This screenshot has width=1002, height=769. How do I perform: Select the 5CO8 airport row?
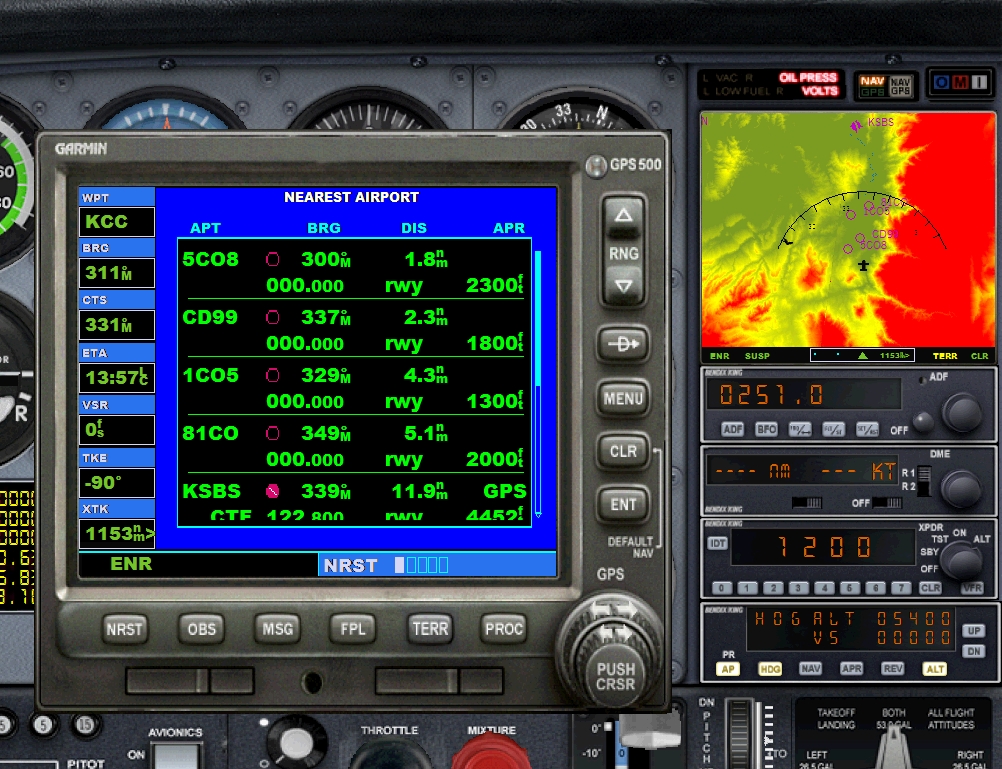pos(354,272)
